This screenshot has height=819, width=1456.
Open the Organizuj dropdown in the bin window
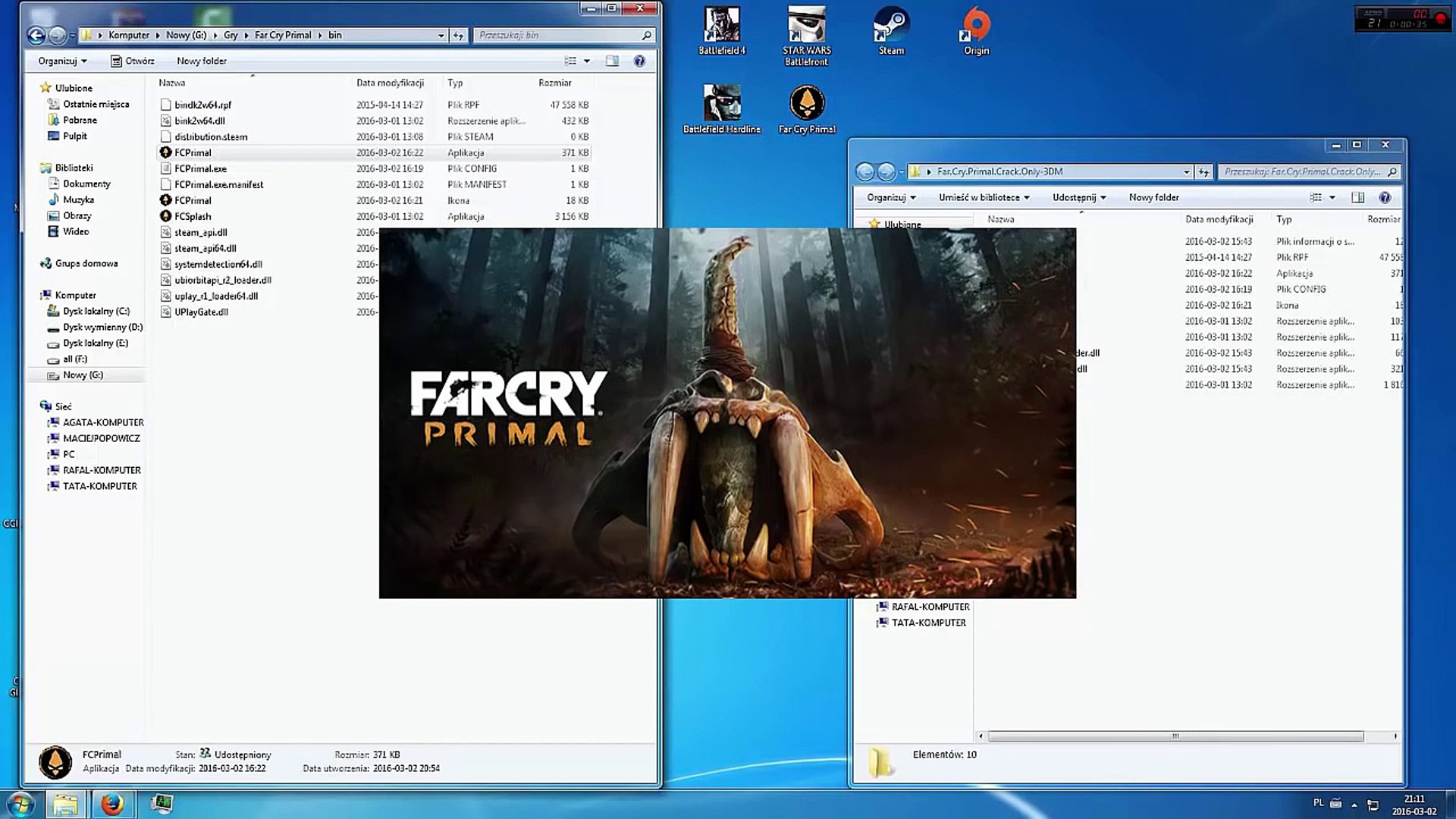tap(62, 61)
